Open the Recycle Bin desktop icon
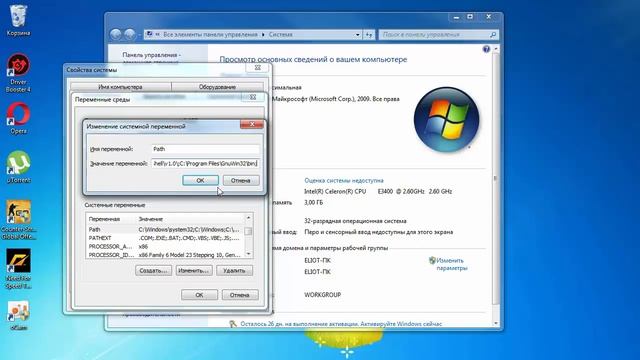The image size is (640, 360). point(18,20)
